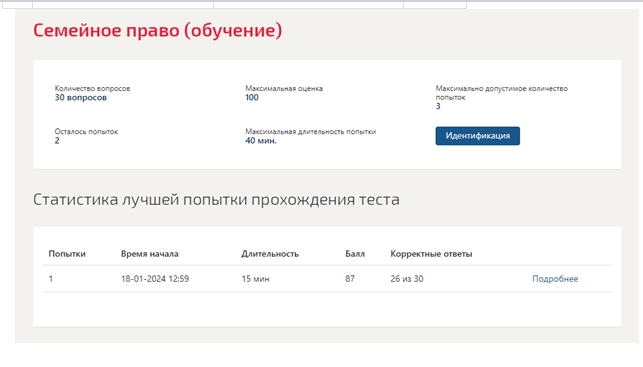643x367 pixels.
Task: Click the Количество вопросов label
Action: pyautogui.click(x=92, y=88)
